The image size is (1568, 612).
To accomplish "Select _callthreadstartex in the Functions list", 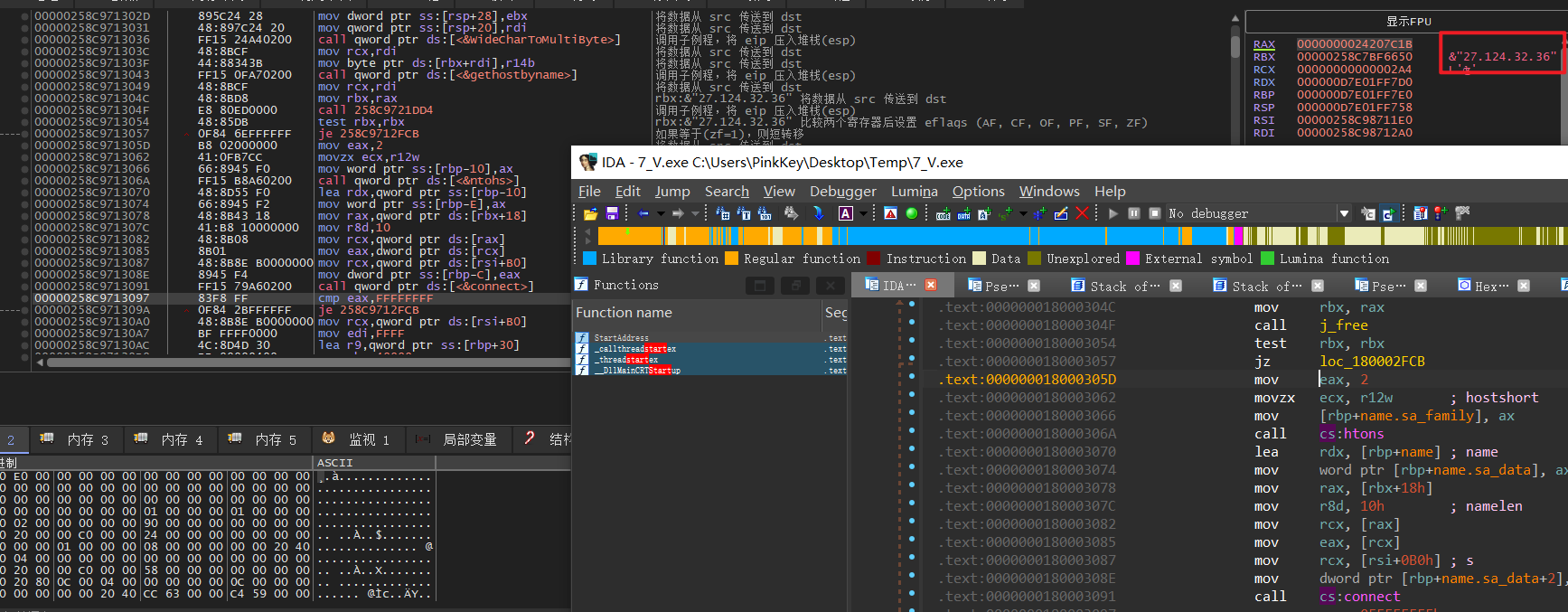I will click(710, 349).
